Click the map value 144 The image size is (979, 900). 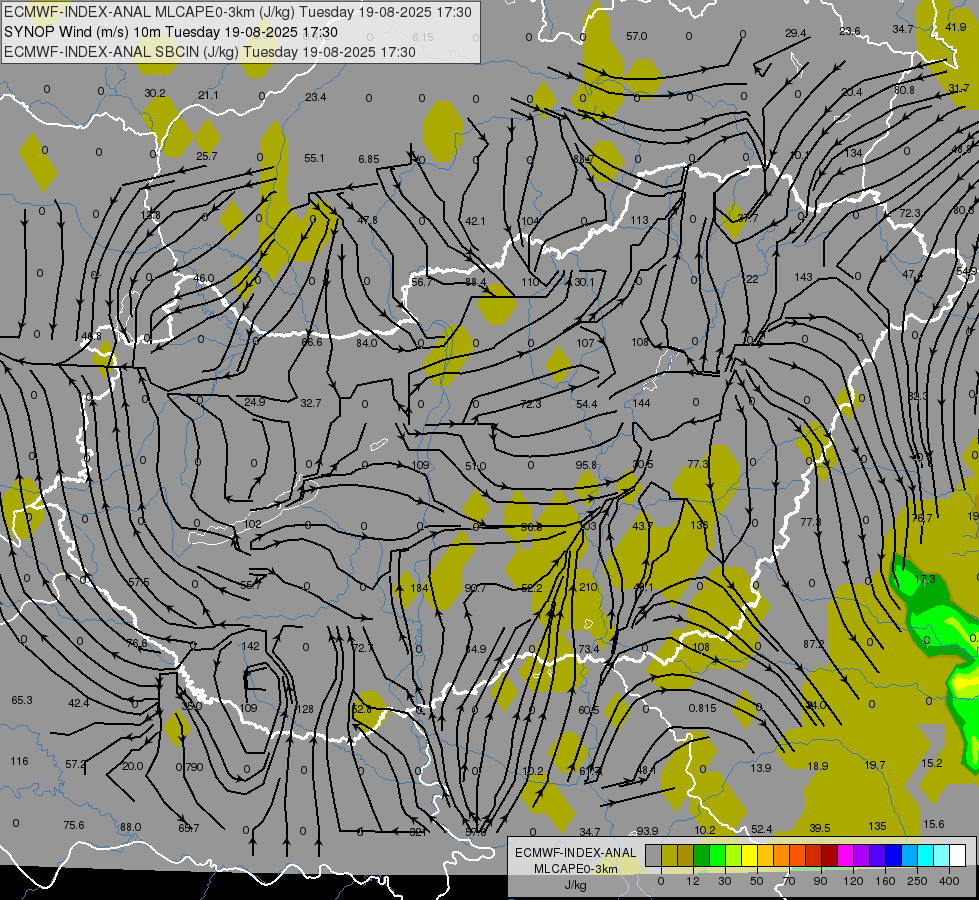(641, 403)
